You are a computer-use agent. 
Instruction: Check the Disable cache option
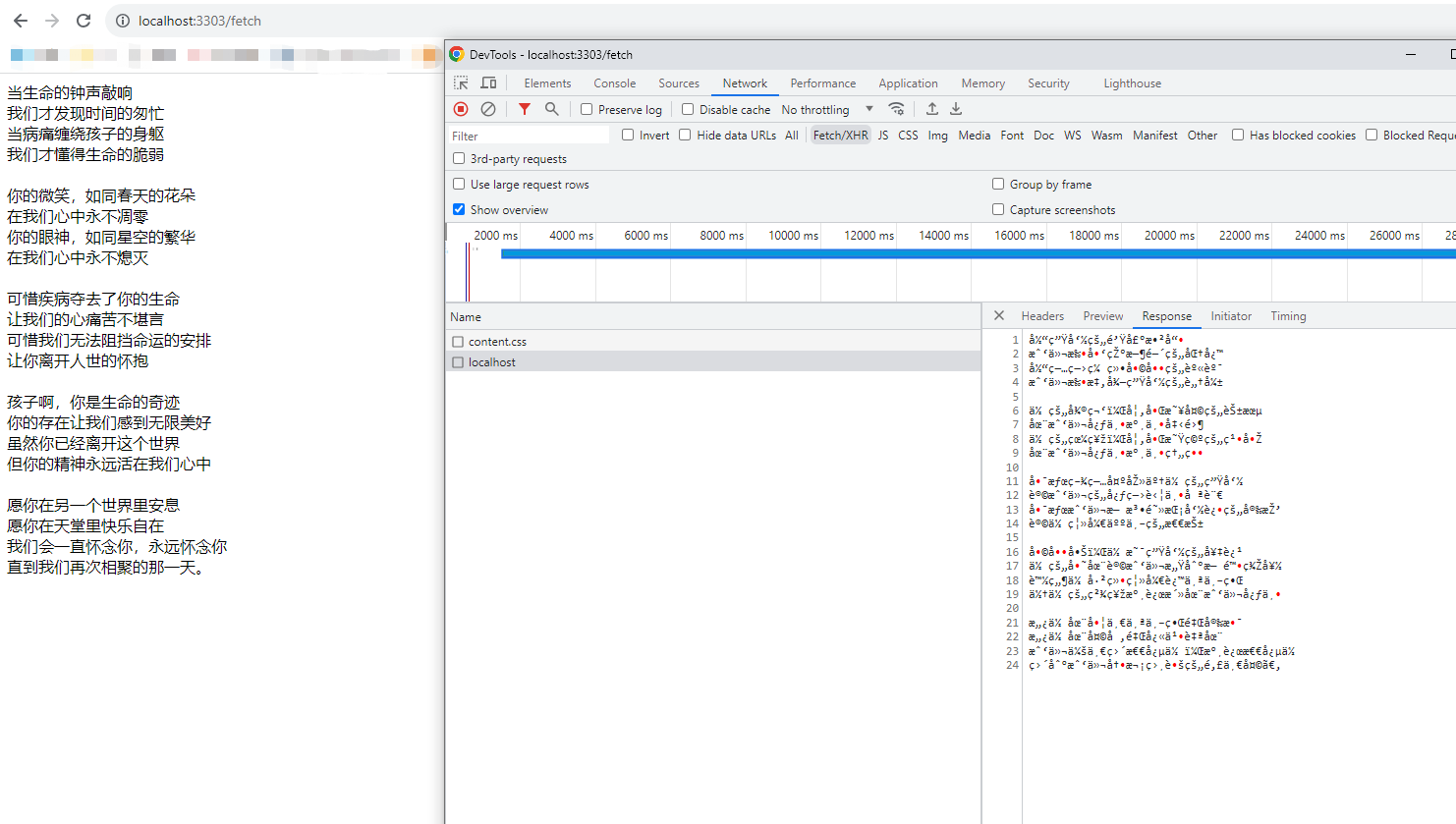[688, 110]
